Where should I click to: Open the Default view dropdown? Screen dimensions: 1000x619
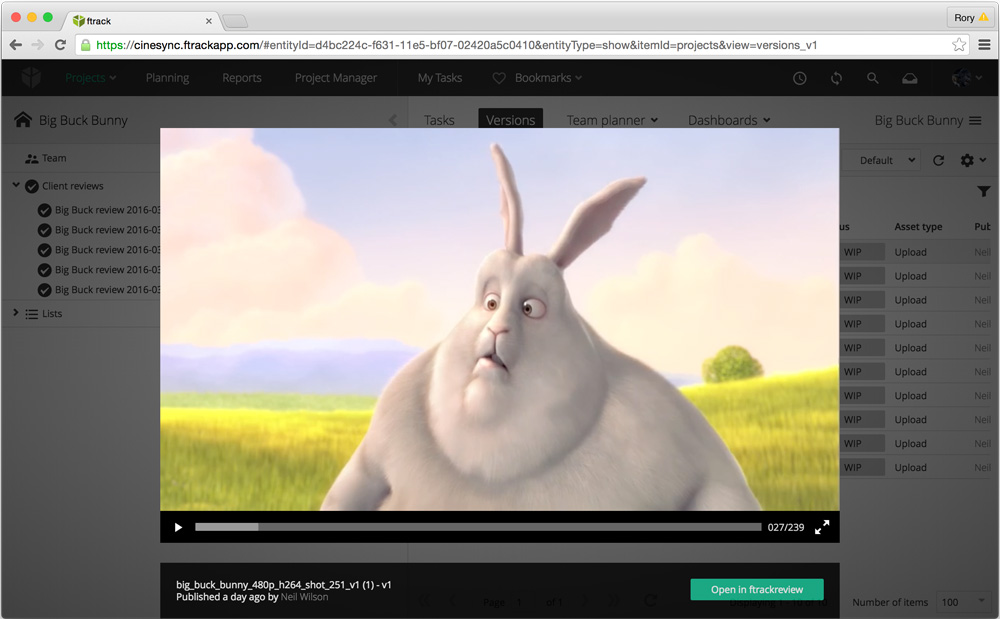886,160
